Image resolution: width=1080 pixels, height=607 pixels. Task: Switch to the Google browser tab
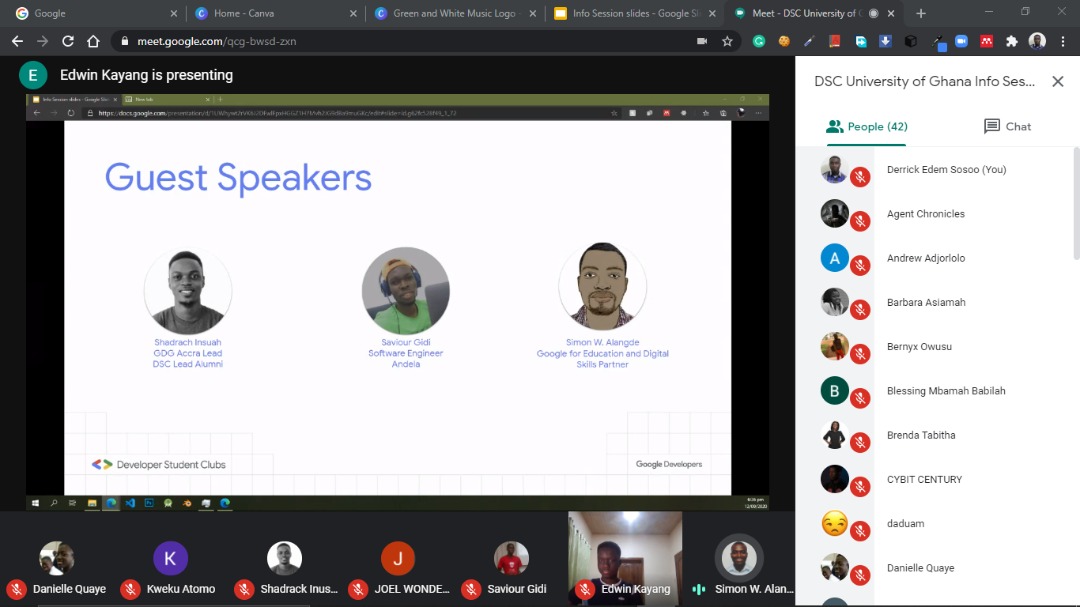pyautogui.click(x=95, y=13)
